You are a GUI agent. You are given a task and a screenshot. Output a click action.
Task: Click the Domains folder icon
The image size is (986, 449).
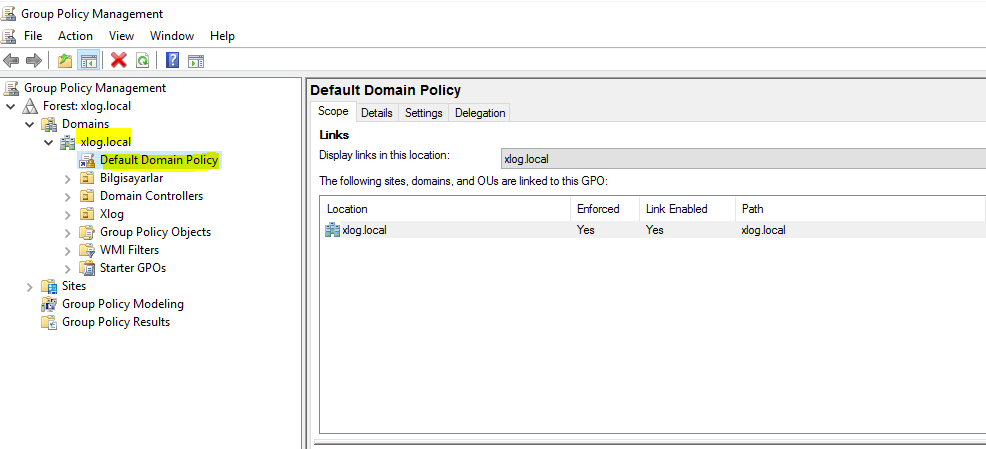pos(50,124)
